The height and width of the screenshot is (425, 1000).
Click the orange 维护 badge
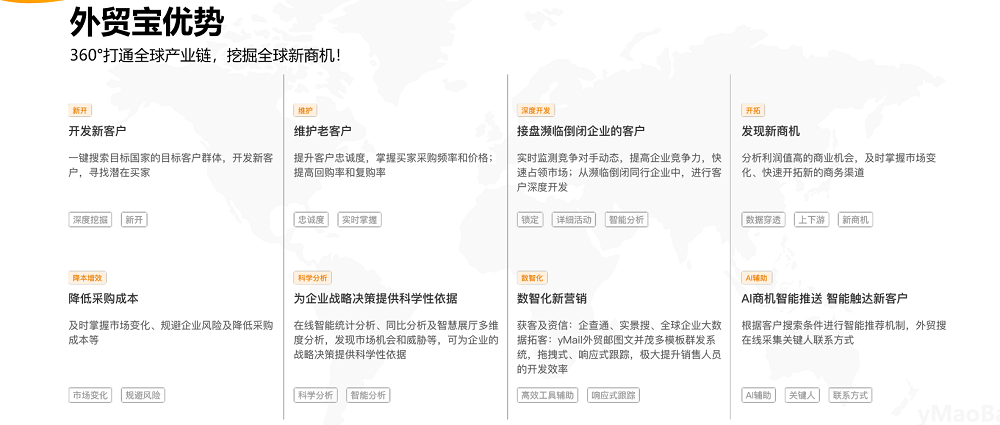pos(305,110)
